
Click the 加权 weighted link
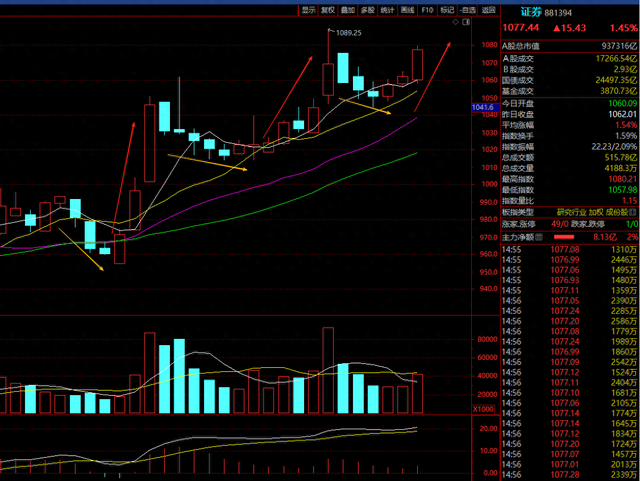coord(596,212)
